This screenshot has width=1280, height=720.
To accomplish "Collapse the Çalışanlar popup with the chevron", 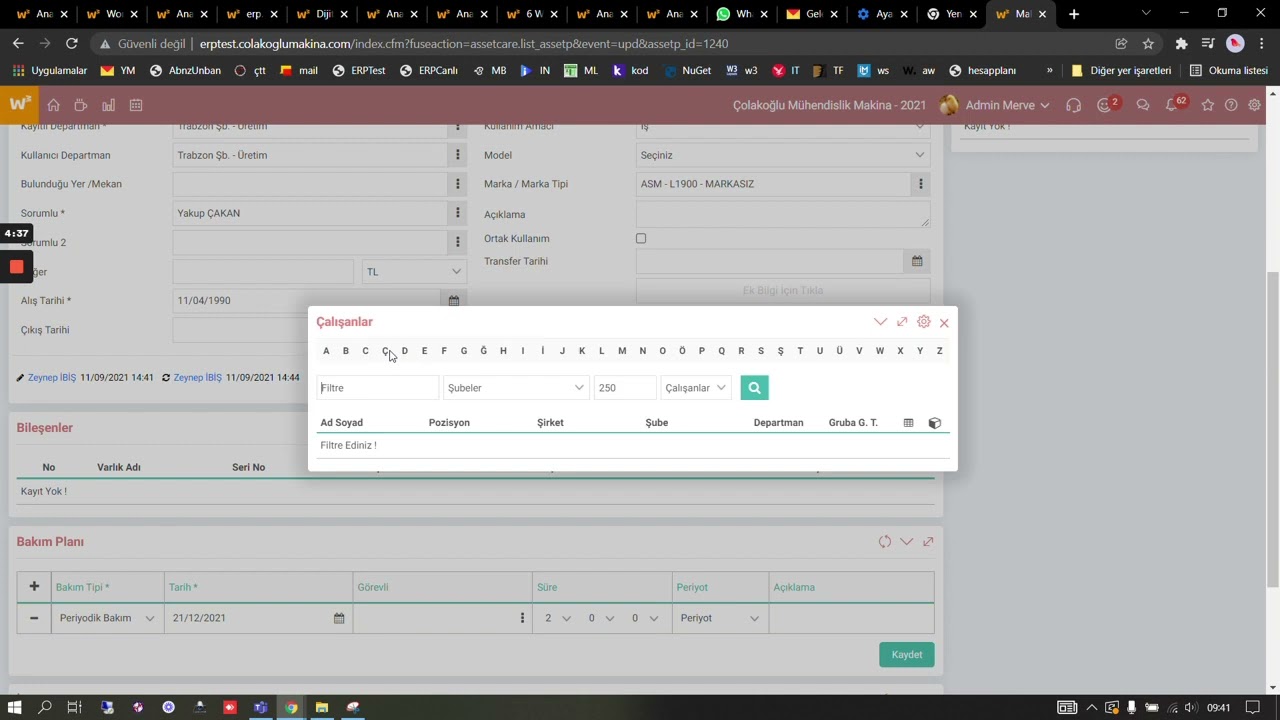I will coord(880,322).
